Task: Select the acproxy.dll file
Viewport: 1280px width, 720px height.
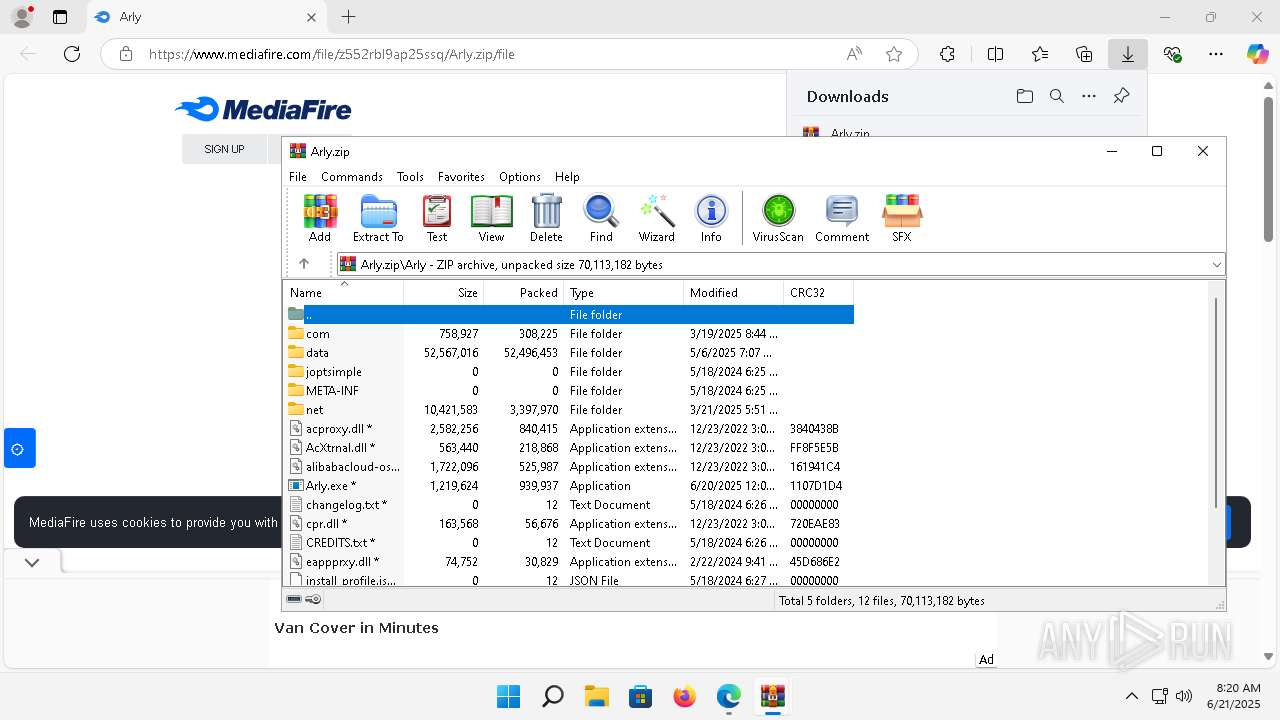Action: click(x=569, y=429)
